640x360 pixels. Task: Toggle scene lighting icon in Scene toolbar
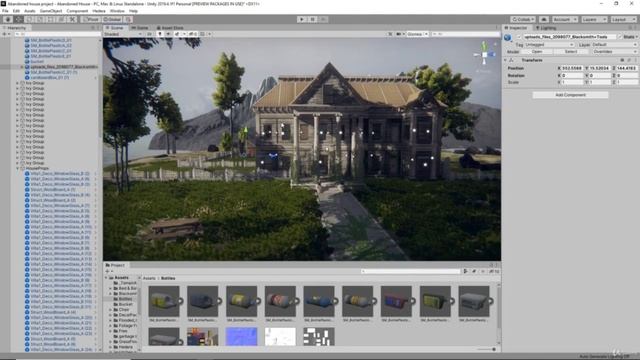coord(160,34)
